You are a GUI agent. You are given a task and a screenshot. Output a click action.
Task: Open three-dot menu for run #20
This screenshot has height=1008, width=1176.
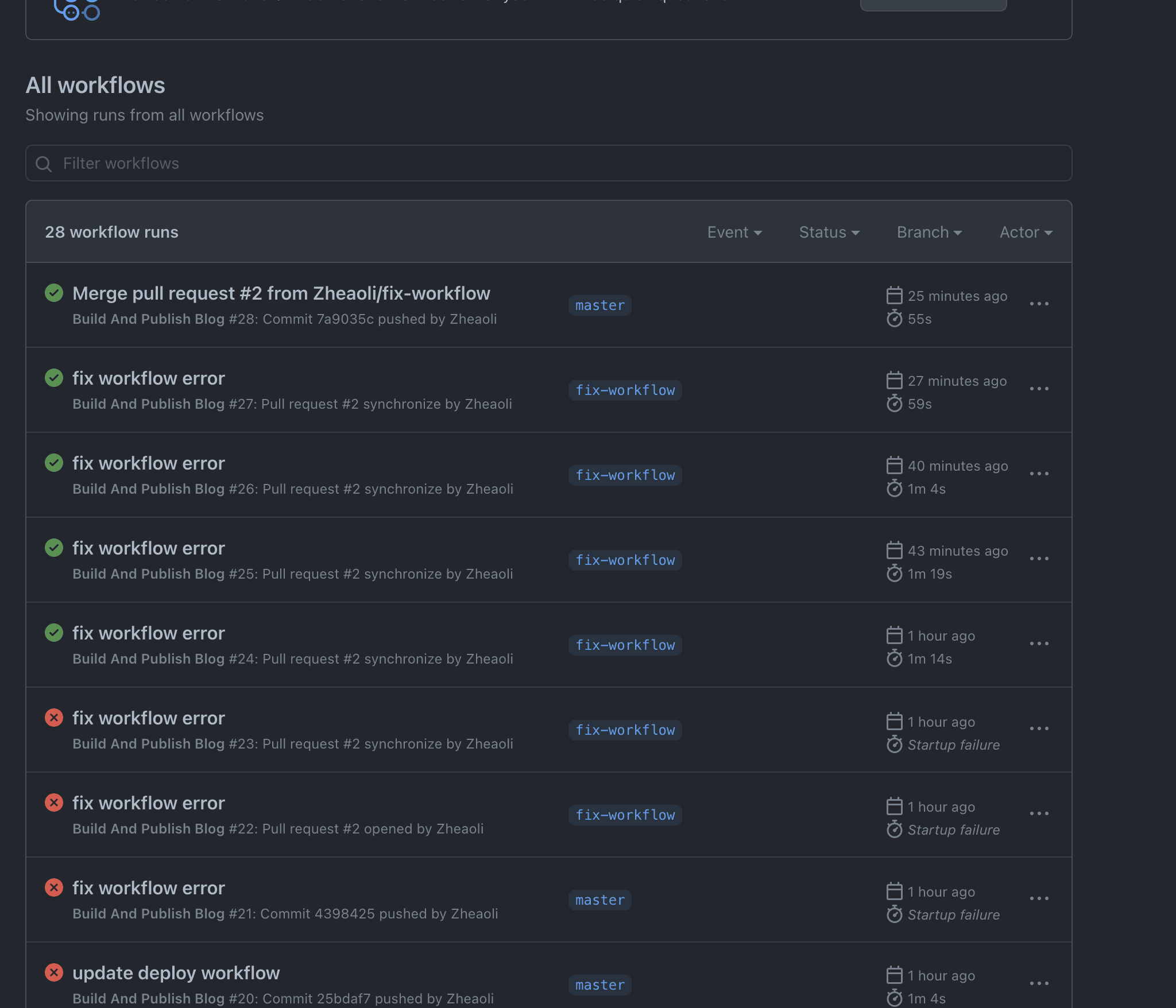1039,984
